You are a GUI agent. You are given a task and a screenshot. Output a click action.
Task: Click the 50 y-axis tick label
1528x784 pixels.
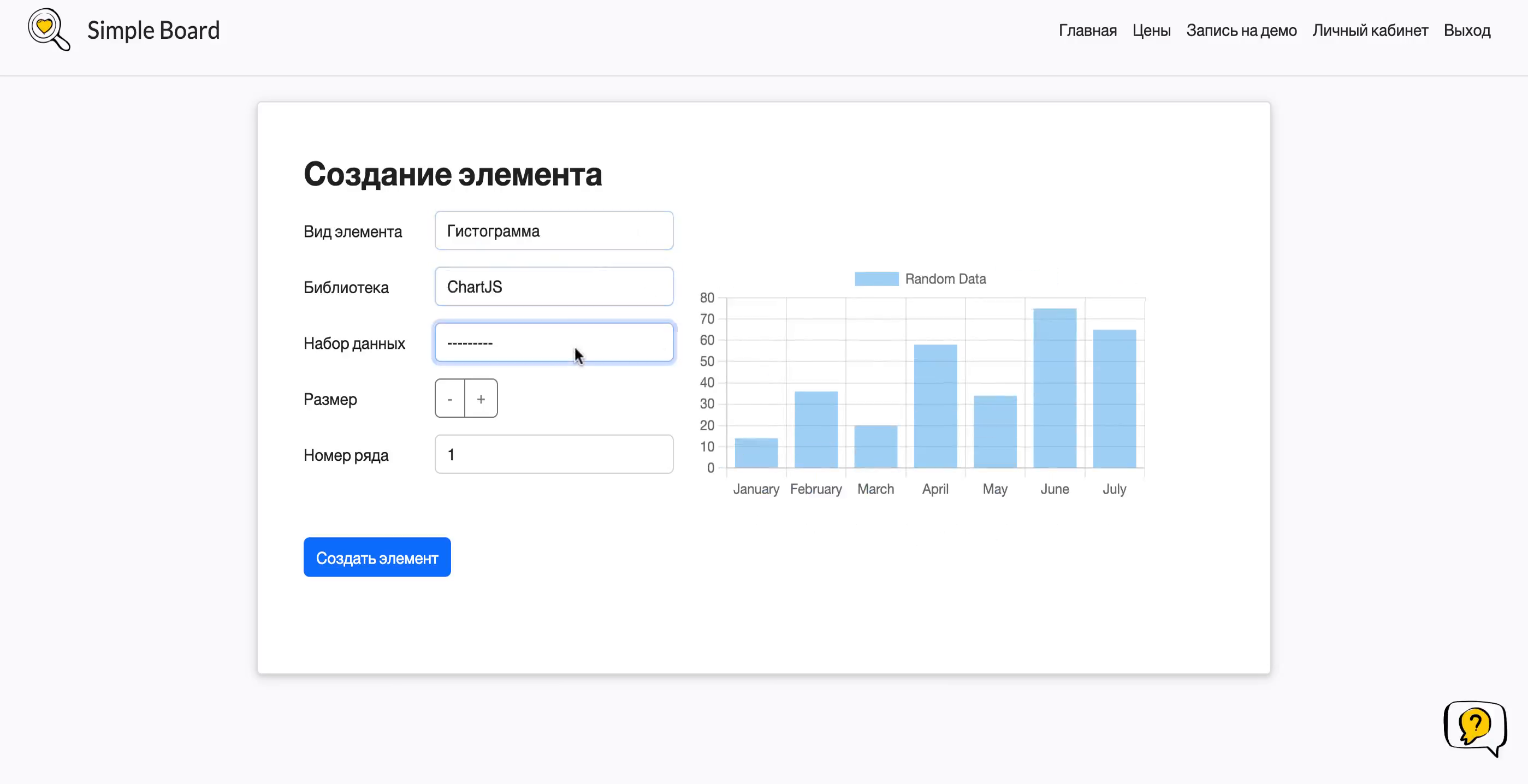tap(707, 361)
